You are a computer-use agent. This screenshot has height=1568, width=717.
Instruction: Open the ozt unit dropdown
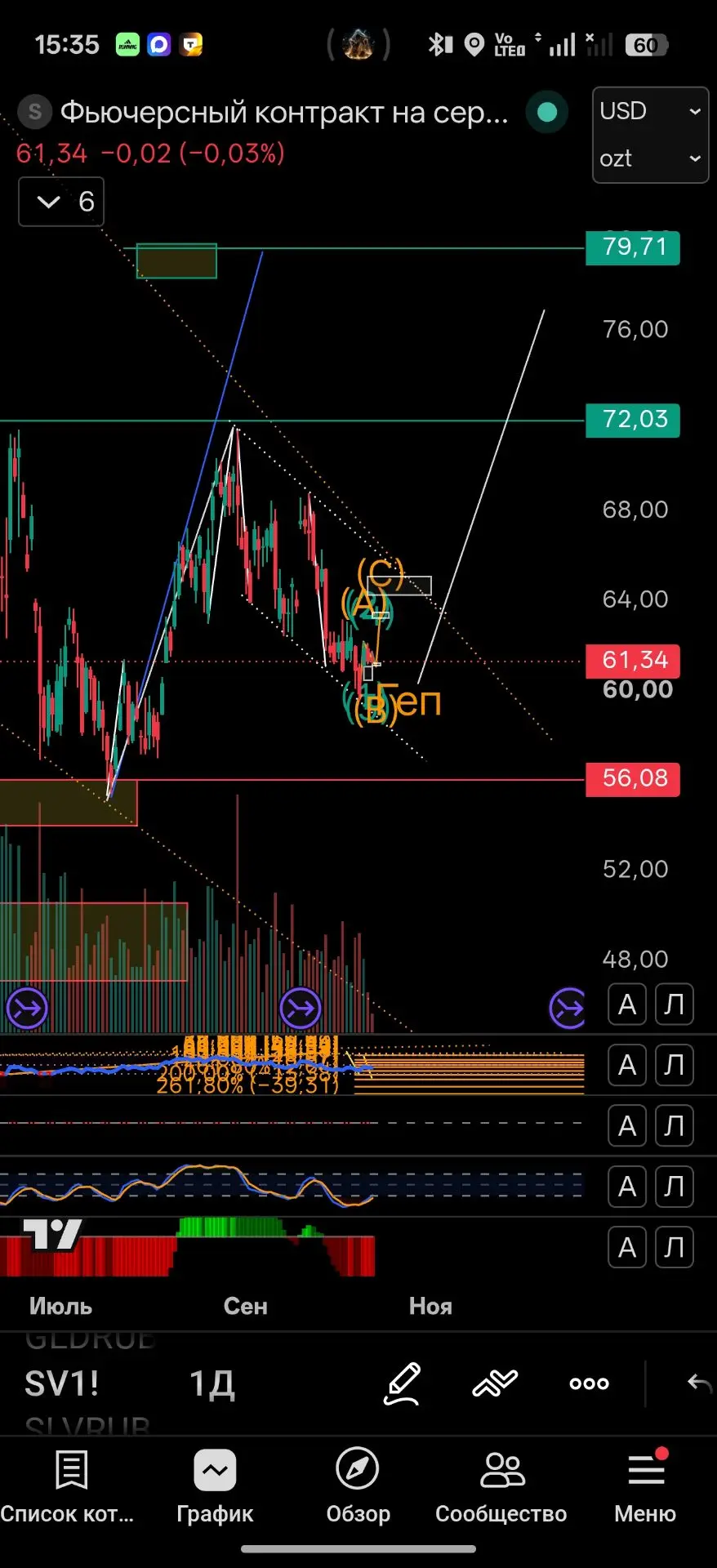(650, 158)
